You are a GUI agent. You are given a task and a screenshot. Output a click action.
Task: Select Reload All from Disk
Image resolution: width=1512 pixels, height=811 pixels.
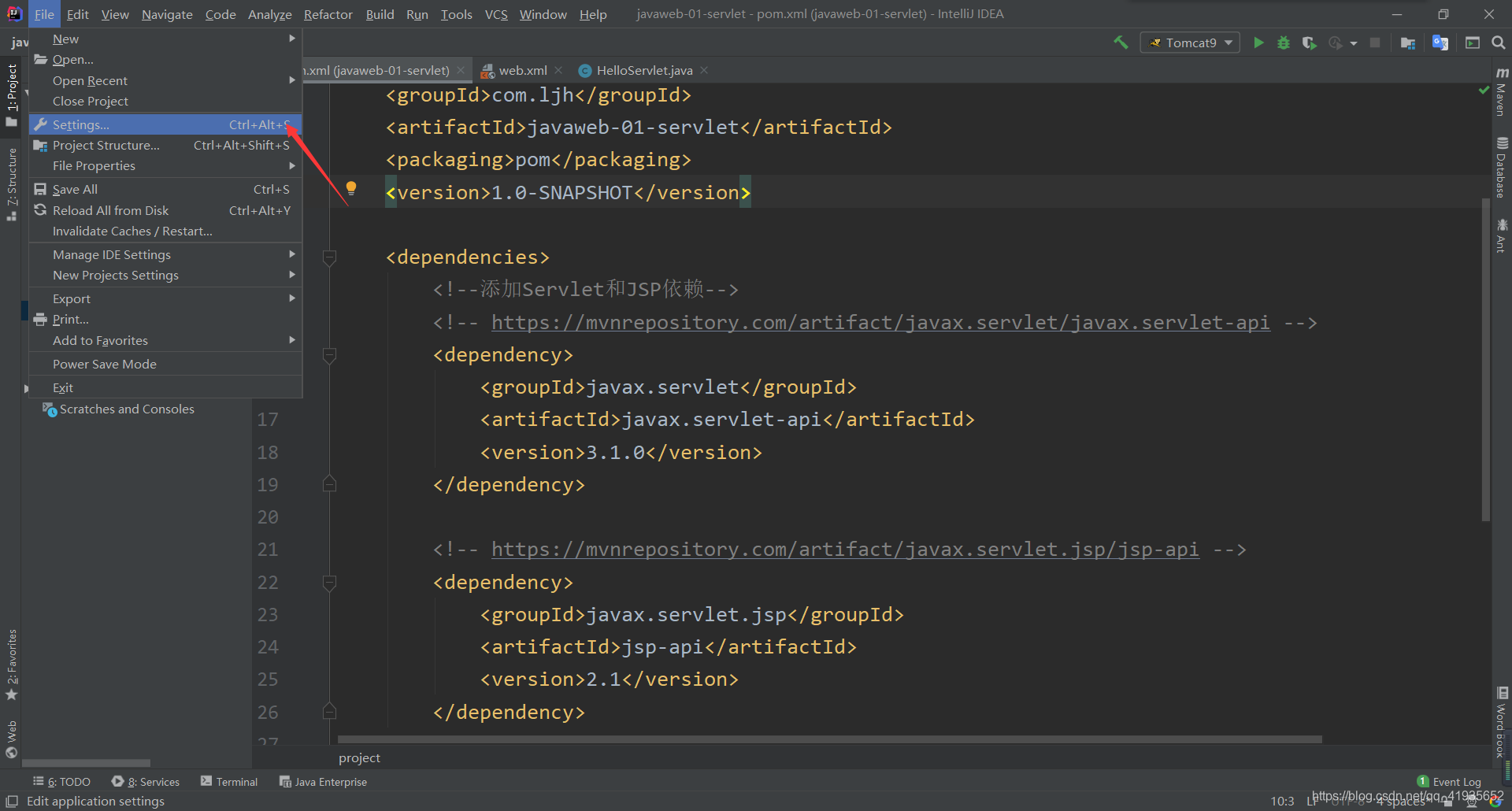165,210
